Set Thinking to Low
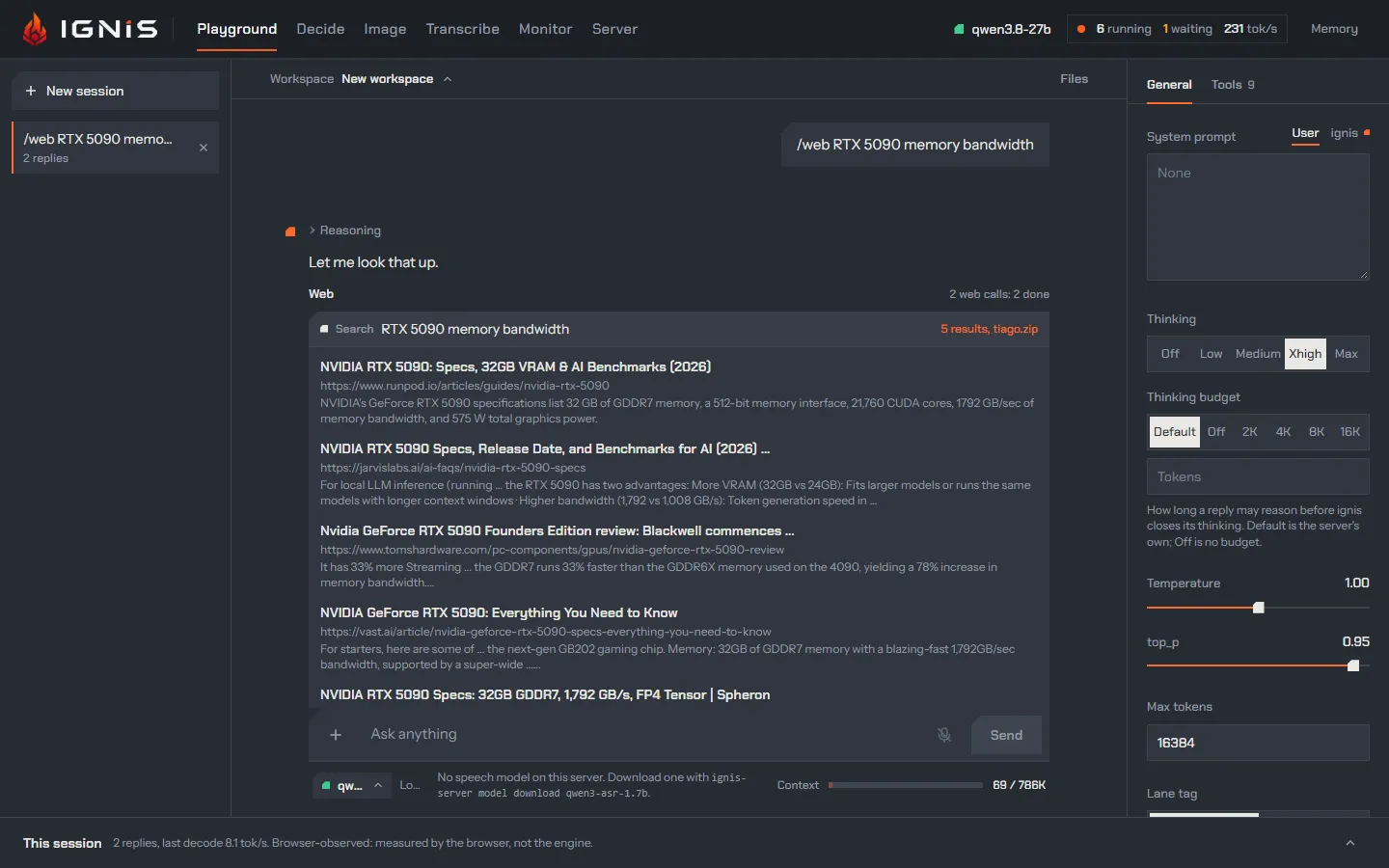 coord(1211,354)
